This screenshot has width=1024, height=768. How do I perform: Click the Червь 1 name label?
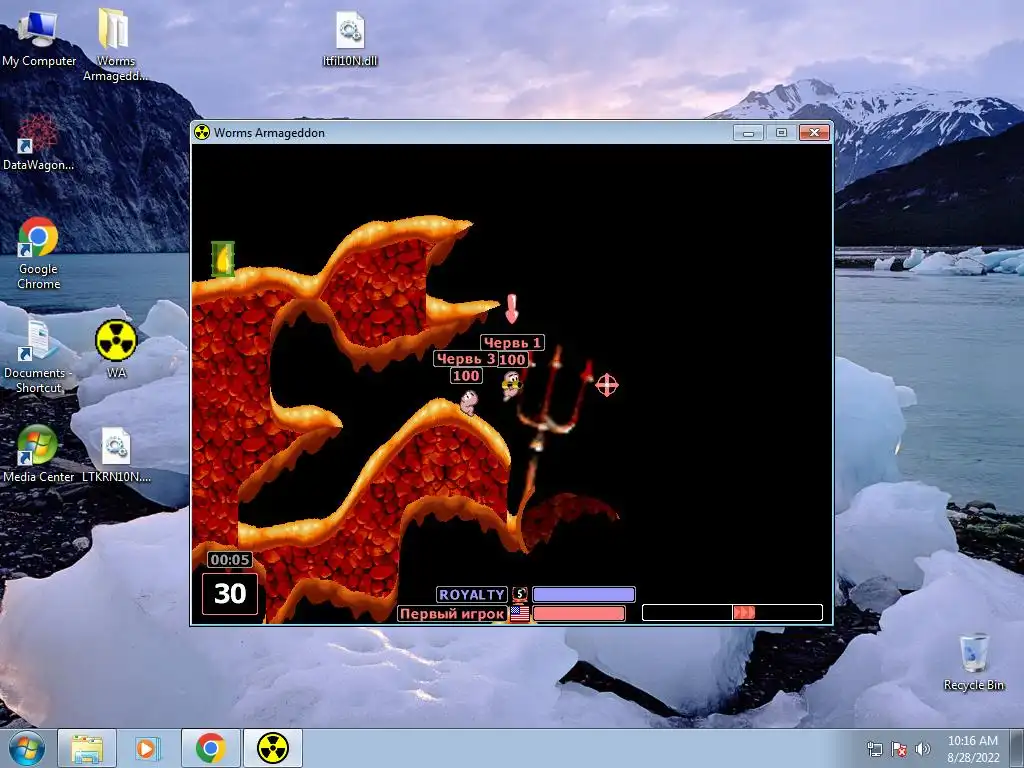[512, 343]
